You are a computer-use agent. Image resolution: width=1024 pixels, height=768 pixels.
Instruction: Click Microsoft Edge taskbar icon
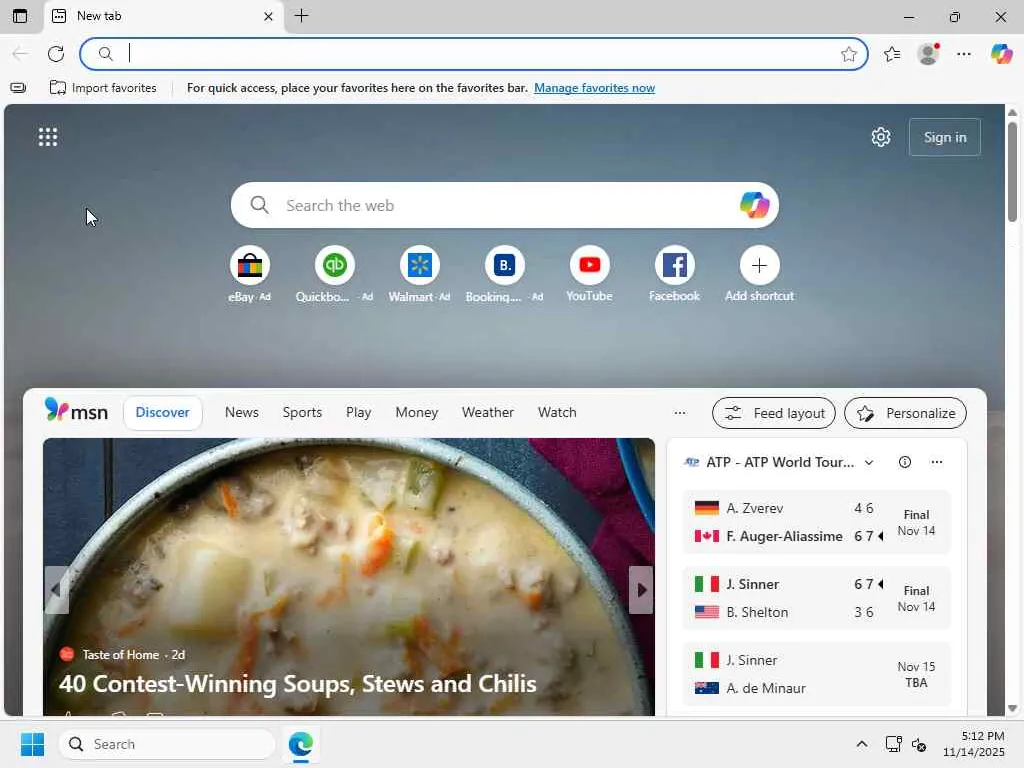(x=301, y=744)
